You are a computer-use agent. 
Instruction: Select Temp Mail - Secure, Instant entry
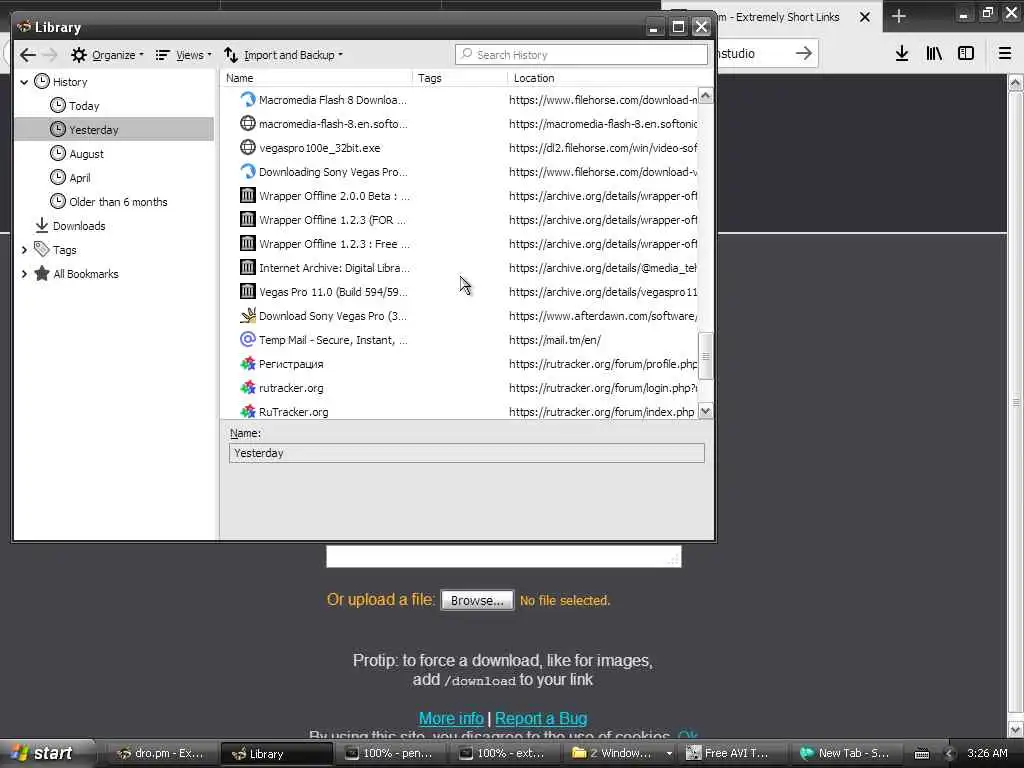click(x=460, y=340)
